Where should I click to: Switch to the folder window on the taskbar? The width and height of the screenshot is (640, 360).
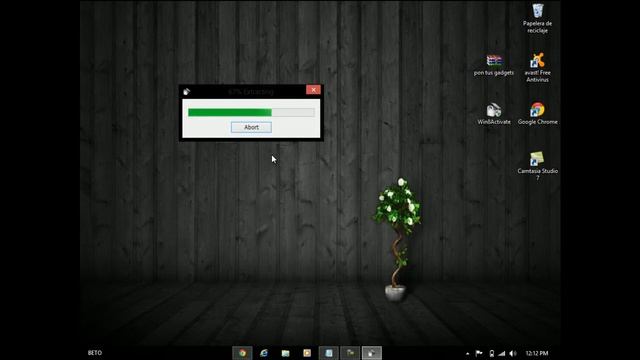(350, 353)
